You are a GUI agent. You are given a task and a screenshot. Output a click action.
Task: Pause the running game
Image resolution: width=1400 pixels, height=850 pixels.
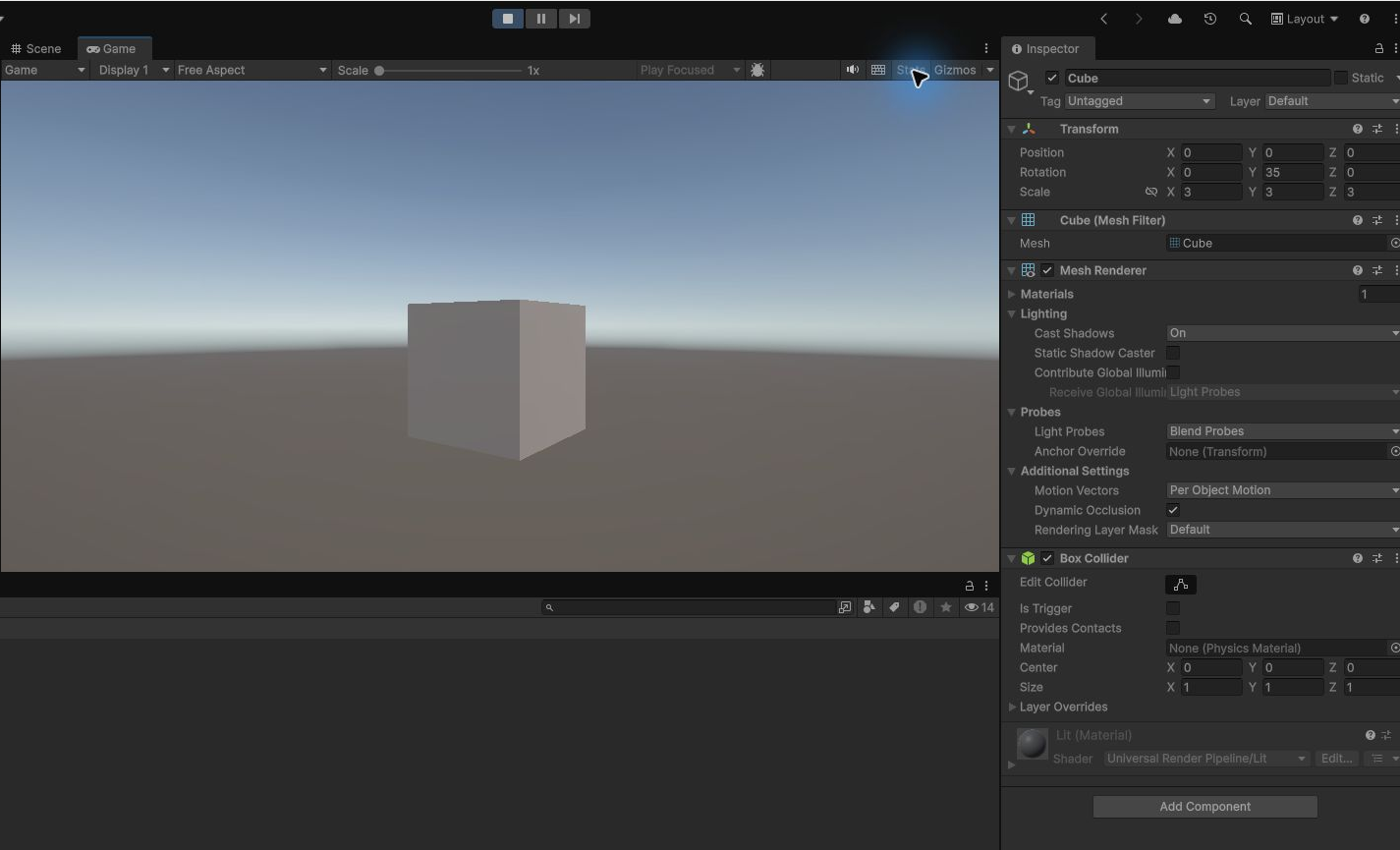(541, 19)
